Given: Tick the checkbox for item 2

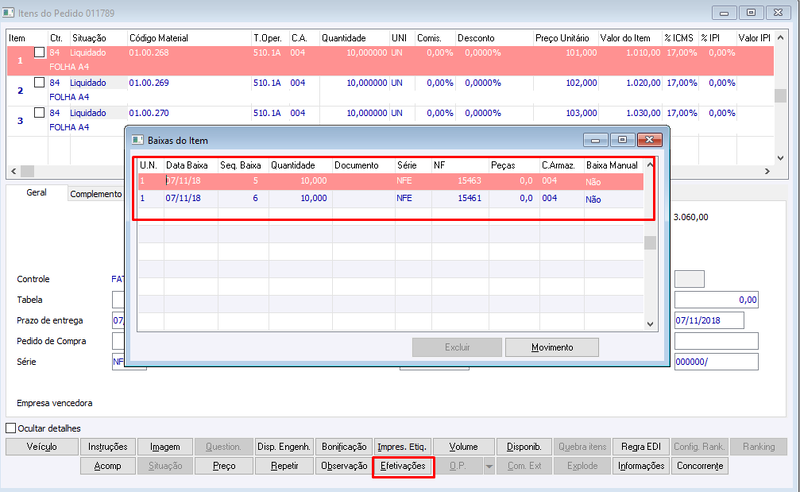Looking at the screenshot, I should [39, 82].
